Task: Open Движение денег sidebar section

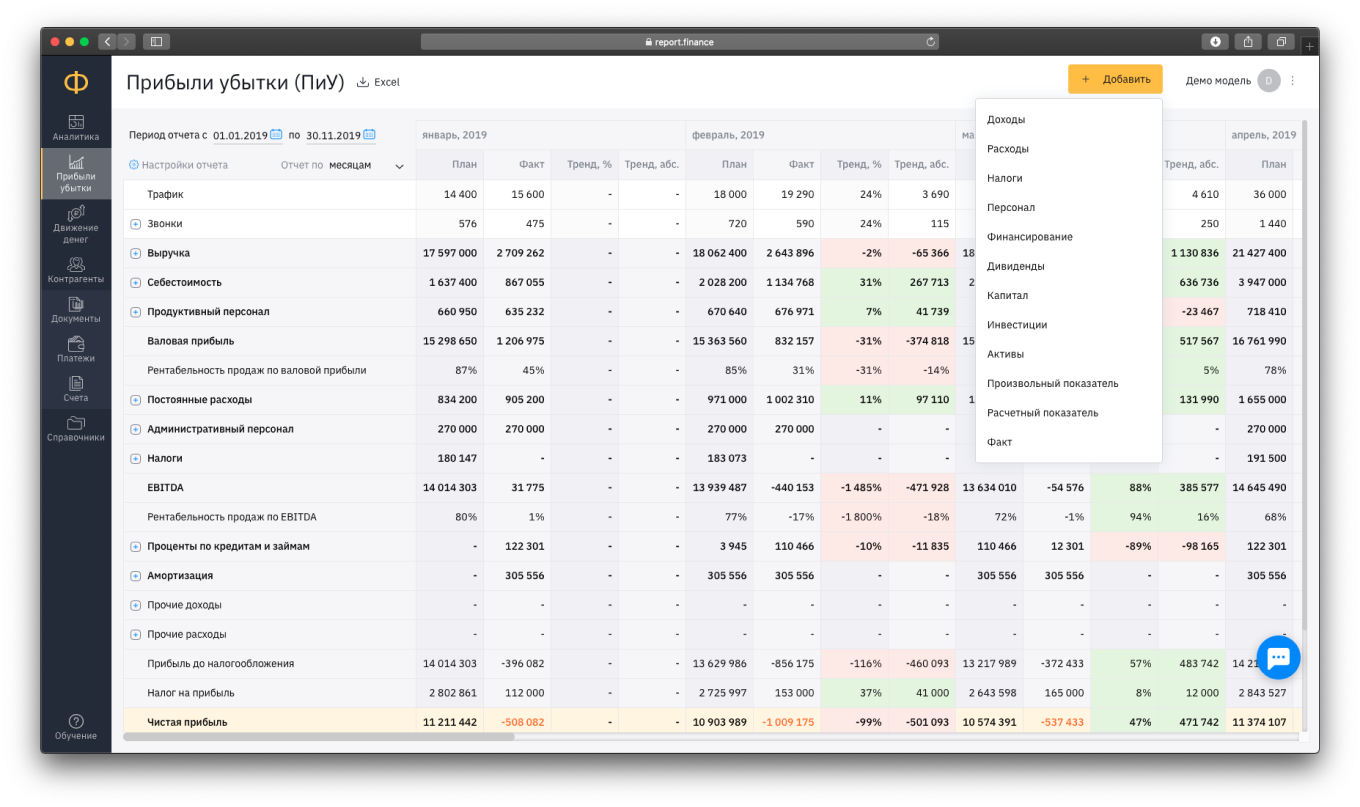Action: tap(76, 225)
